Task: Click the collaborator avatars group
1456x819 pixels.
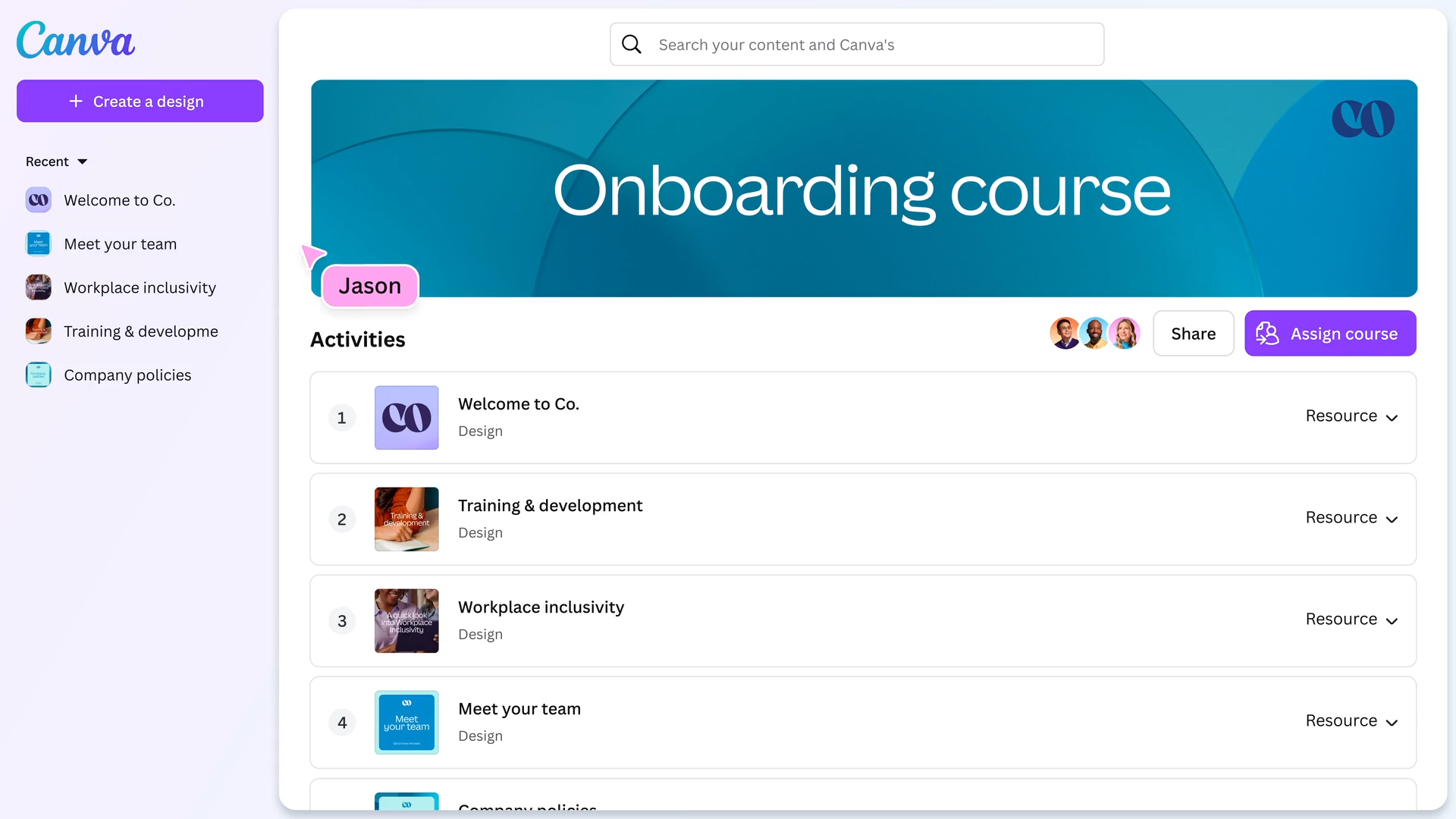Action: [1094, 334]
